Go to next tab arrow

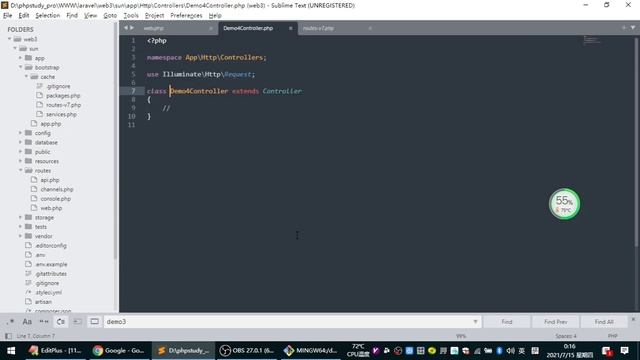(x=132, y=28)
